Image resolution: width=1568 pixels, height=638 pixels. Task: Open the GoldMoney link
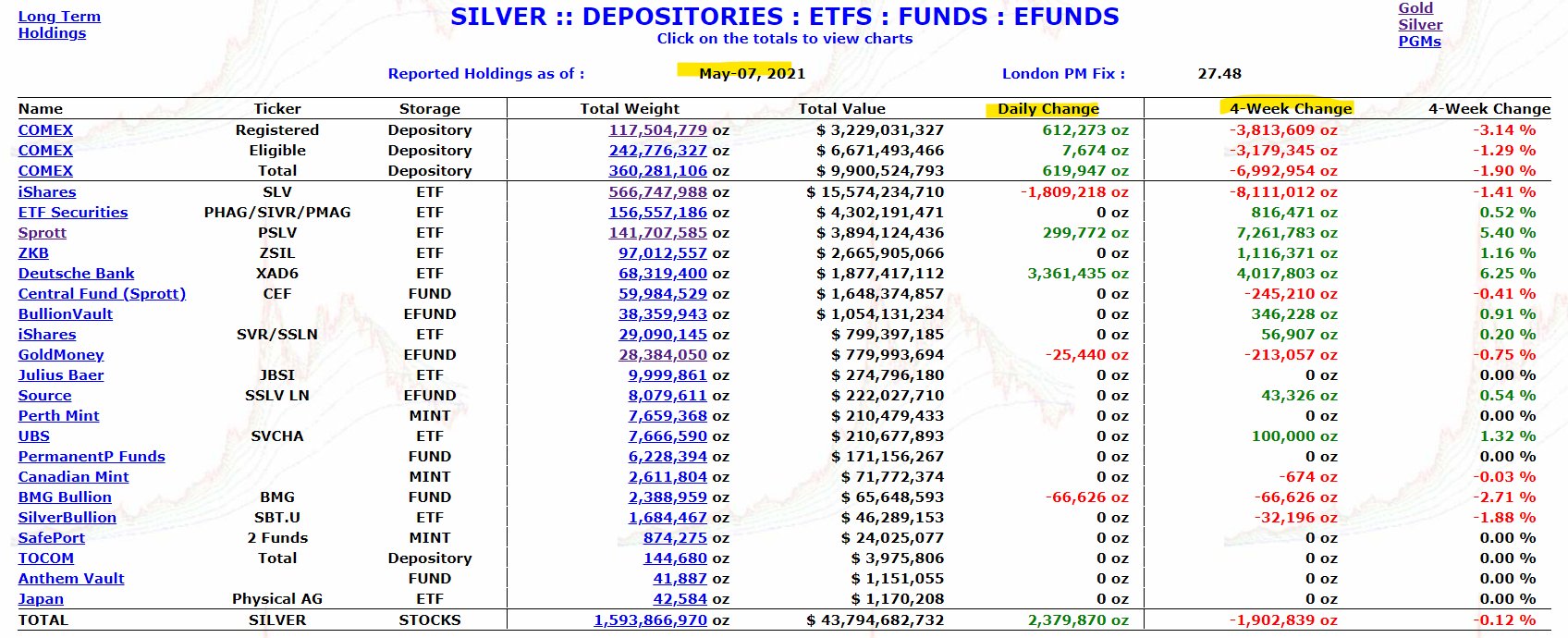(61, 355)
